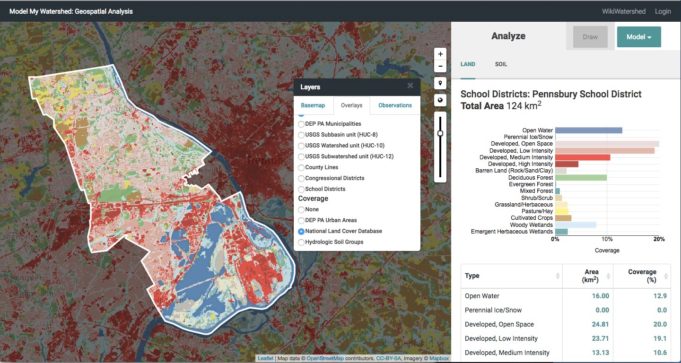
Task: Choose DEP PA Urban Areas coverage
Action: pos(301,221)
